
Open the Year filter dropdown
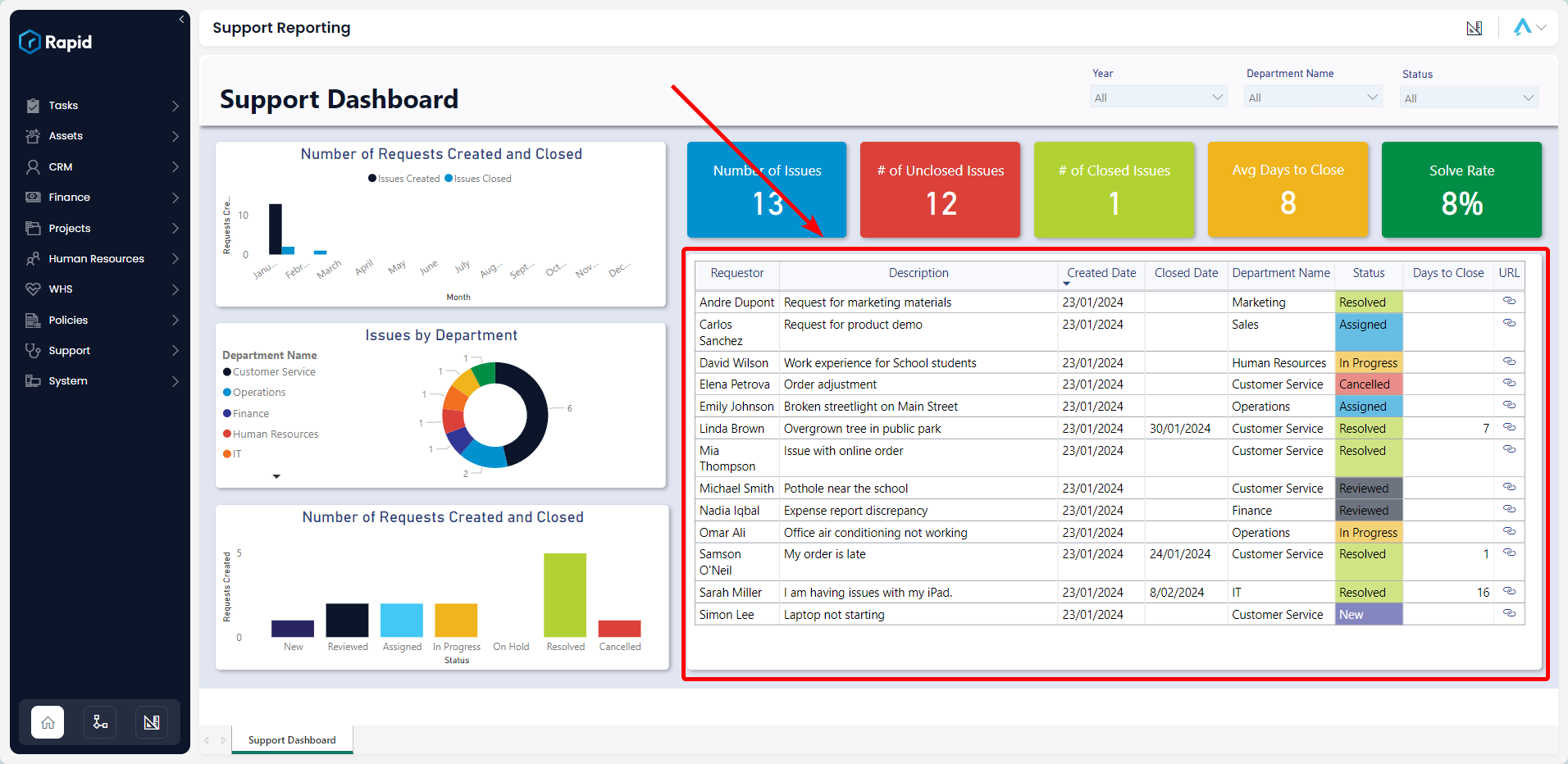tap(1159, 98)
